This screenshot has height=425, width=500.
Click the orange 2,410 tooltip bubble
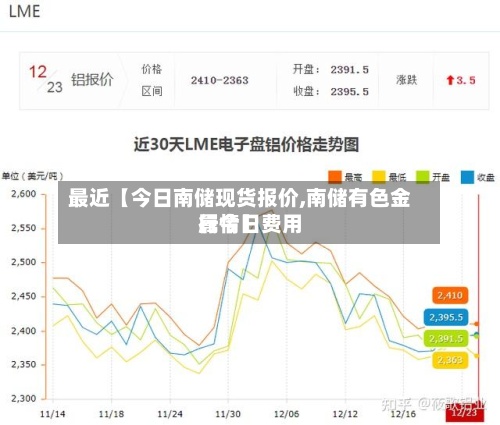(x=450, y=295)
